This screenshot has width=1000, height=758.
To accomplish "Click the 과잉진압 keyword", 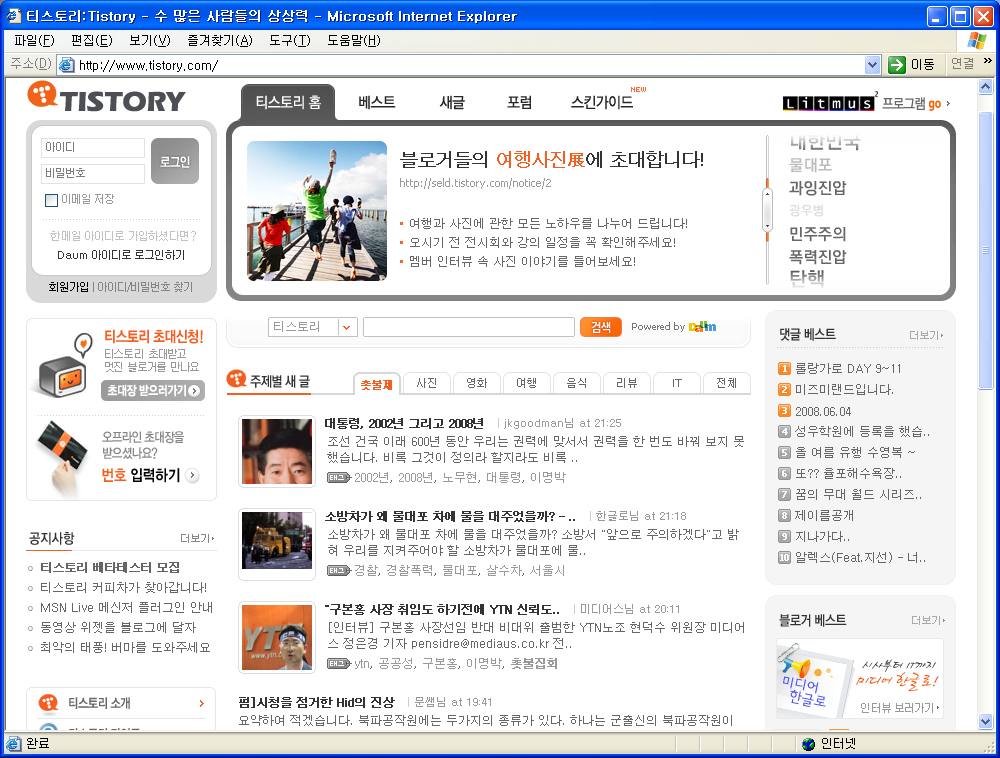I will (818, 187).
